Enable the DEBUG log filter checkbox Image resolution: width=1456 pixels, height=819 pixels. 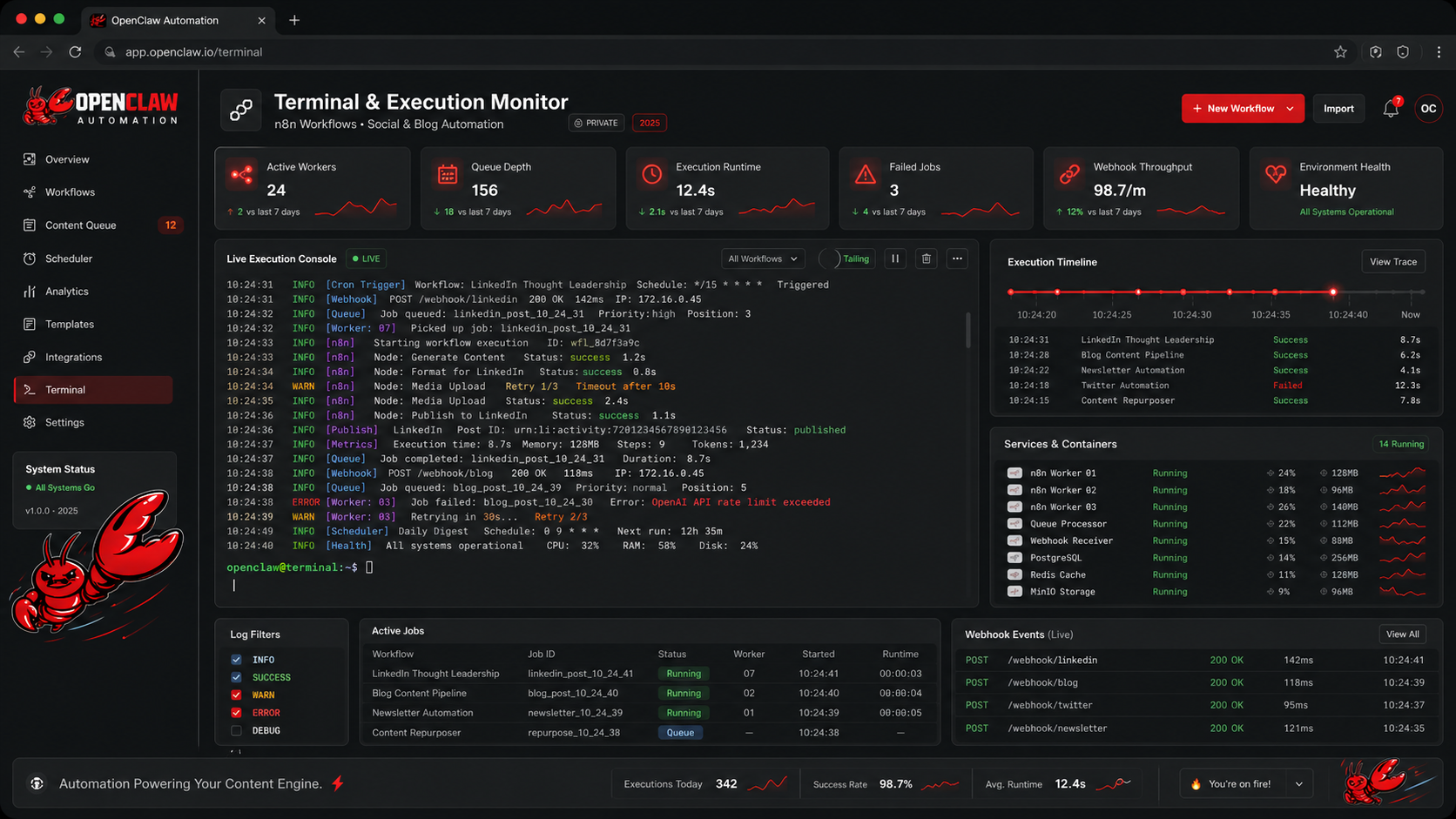tap(236, 730)
